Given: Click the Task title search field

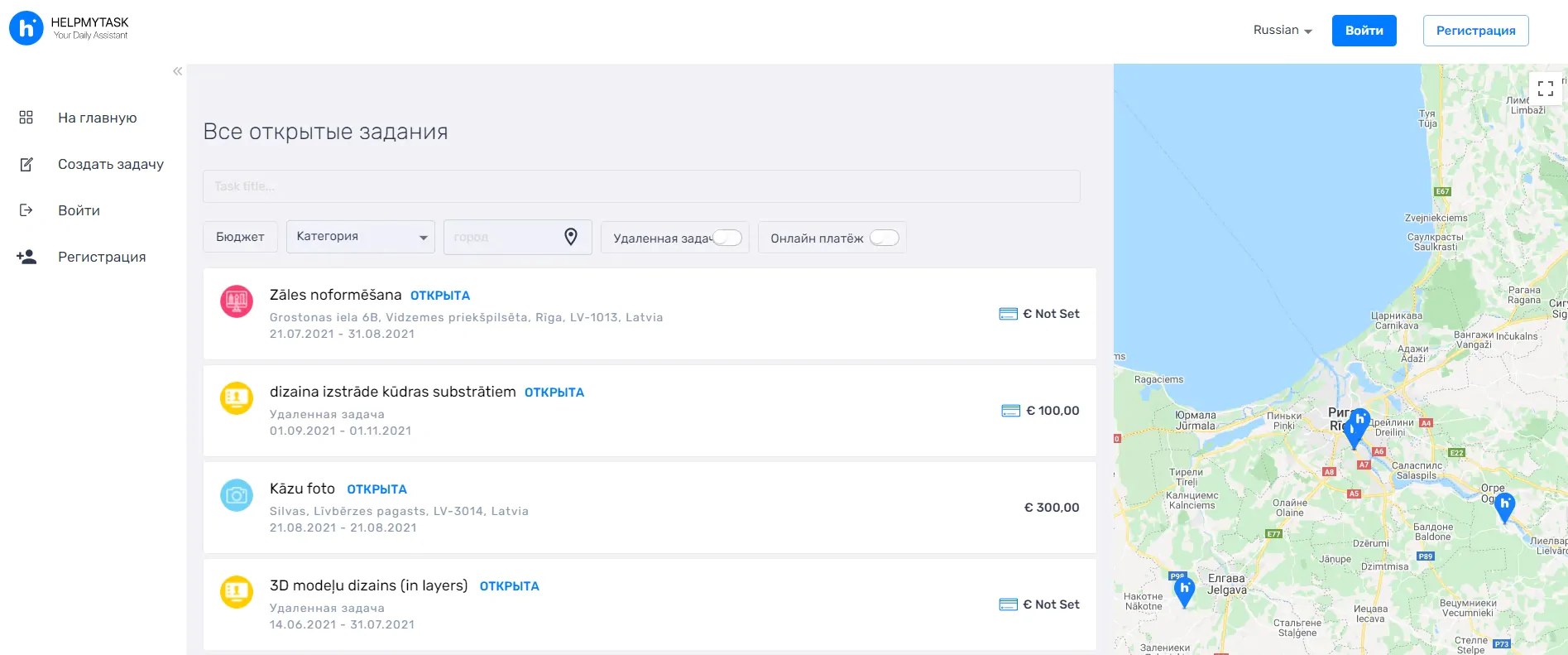Looking at the screenshot, I should [x=641, y=186].
